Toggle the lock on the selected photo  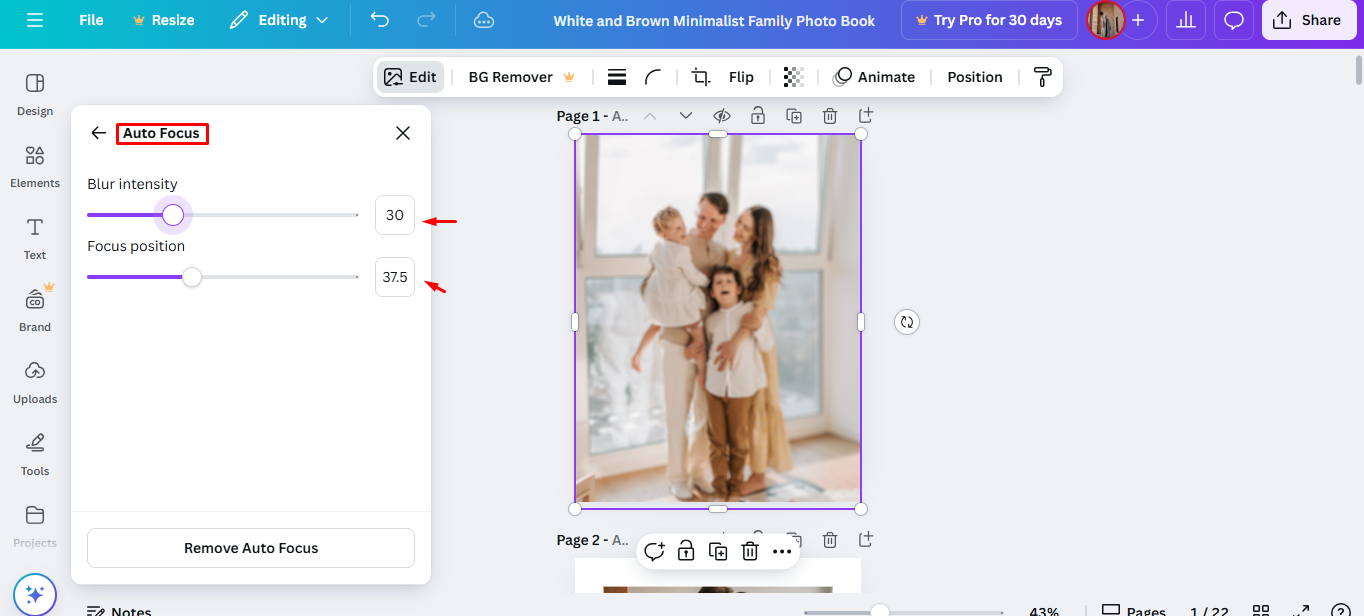685,550
